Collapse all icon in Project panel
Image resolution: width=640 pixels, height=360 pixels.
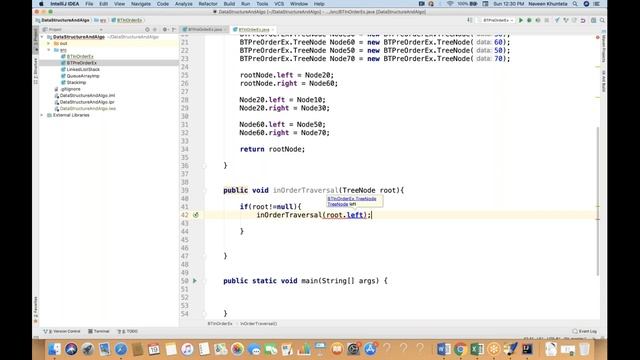point(154,29)
